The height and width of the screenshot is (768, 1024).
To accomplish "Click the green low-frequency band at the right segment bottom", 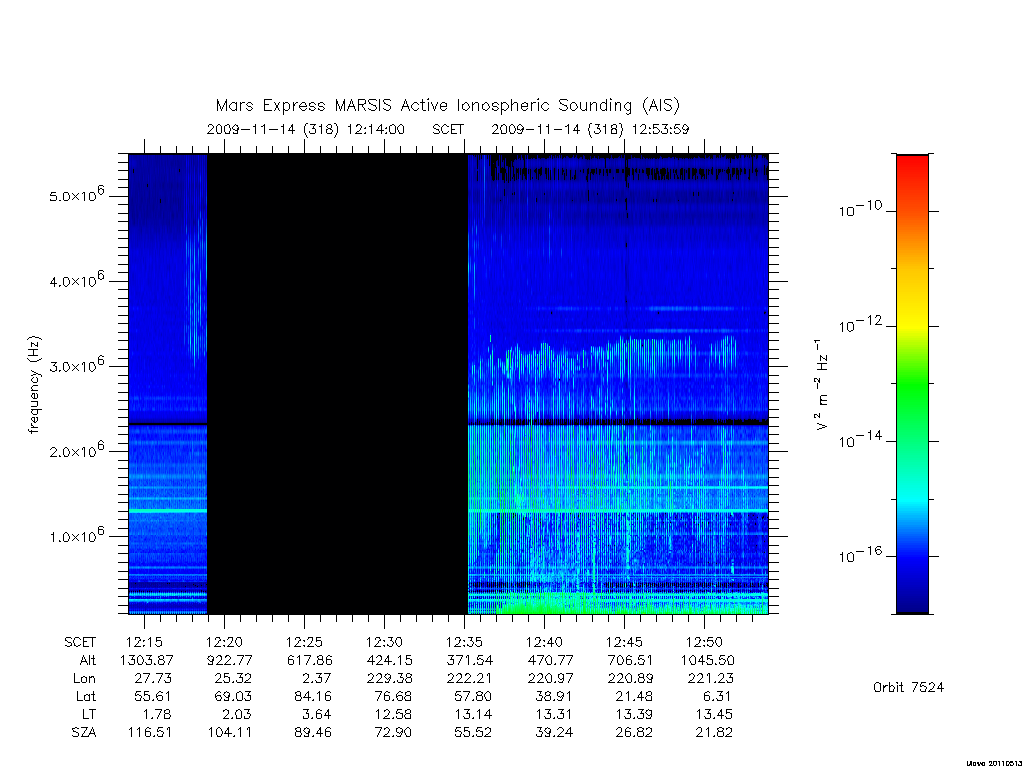I will (x=618, y=604).
